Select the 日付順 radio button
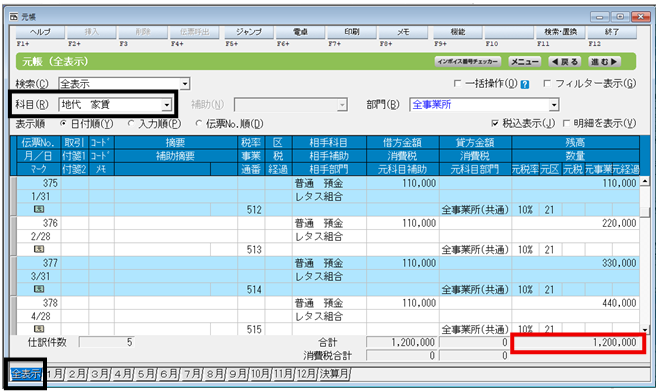 tap(63, 123)
